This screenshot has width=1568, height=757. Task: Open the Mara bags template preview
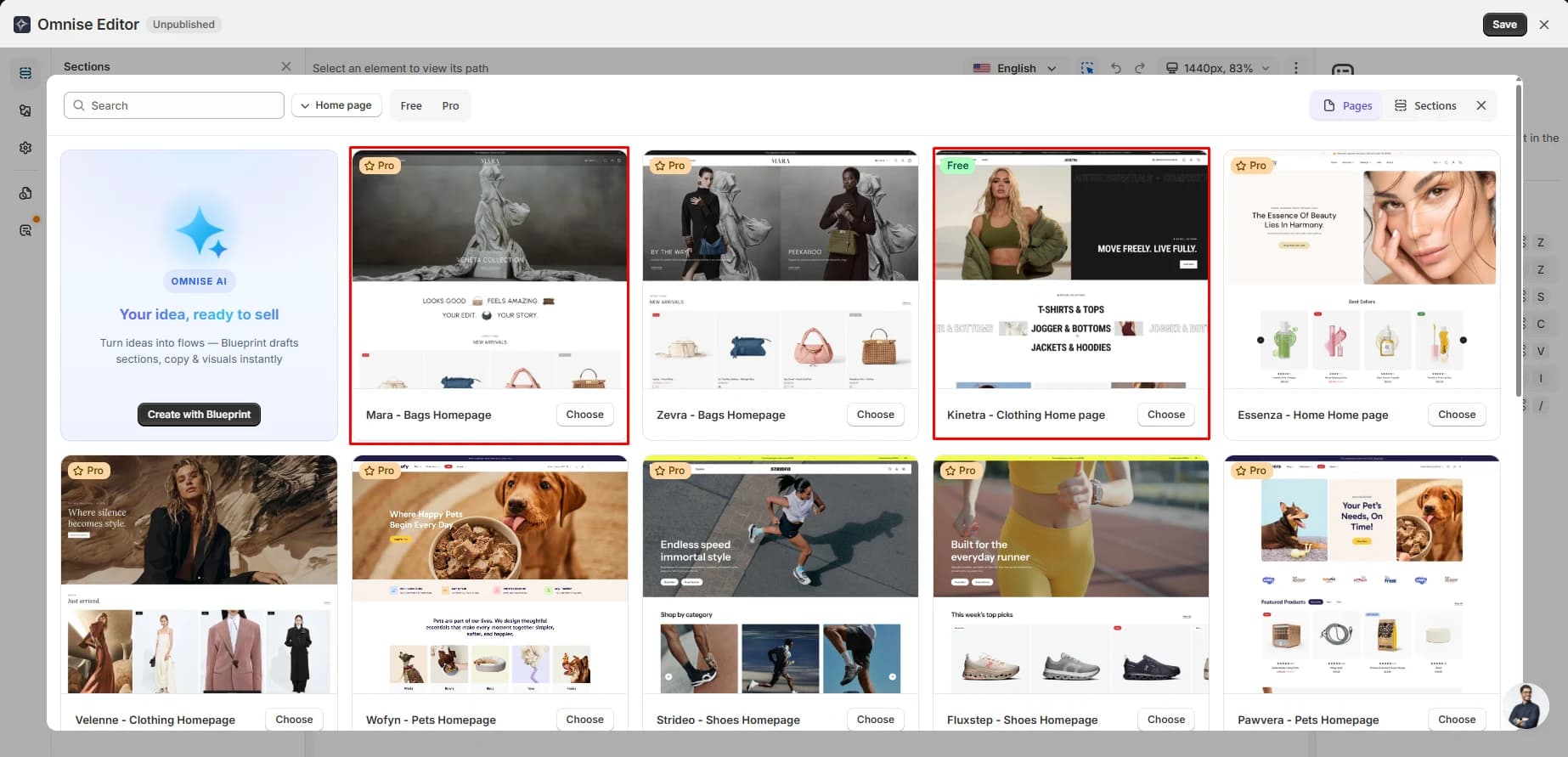[x=490, y=270]
